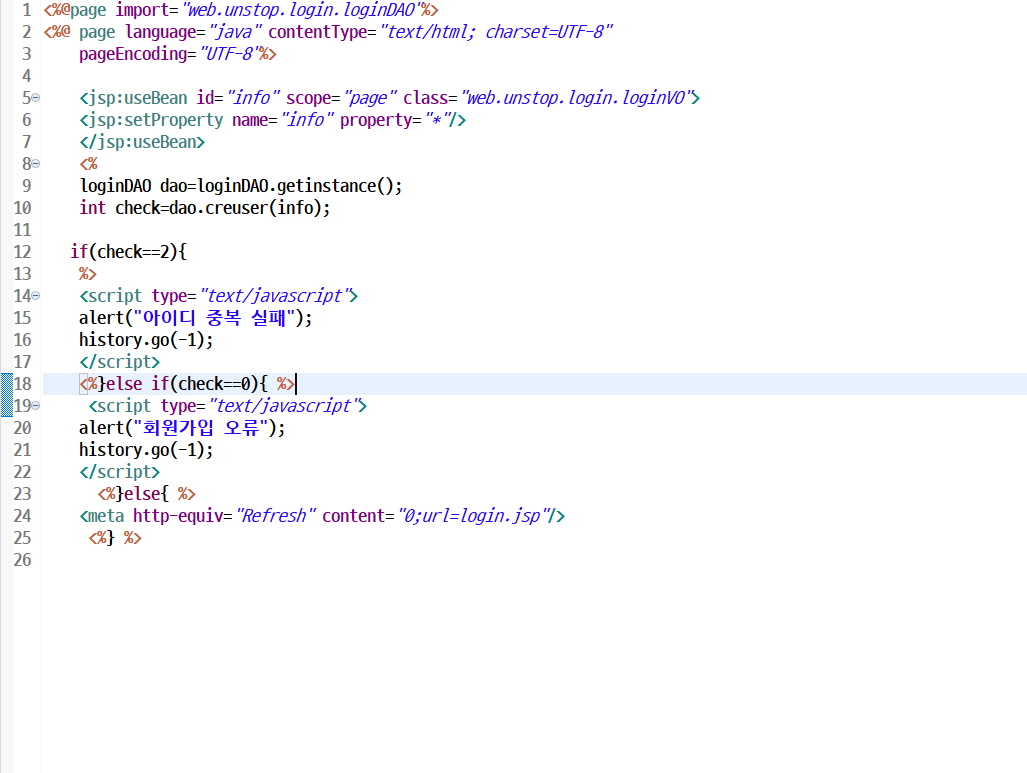The image size is (1027, 773).
Task: Click the line number 18 in the gutter
Action: [x=22, y=384]
